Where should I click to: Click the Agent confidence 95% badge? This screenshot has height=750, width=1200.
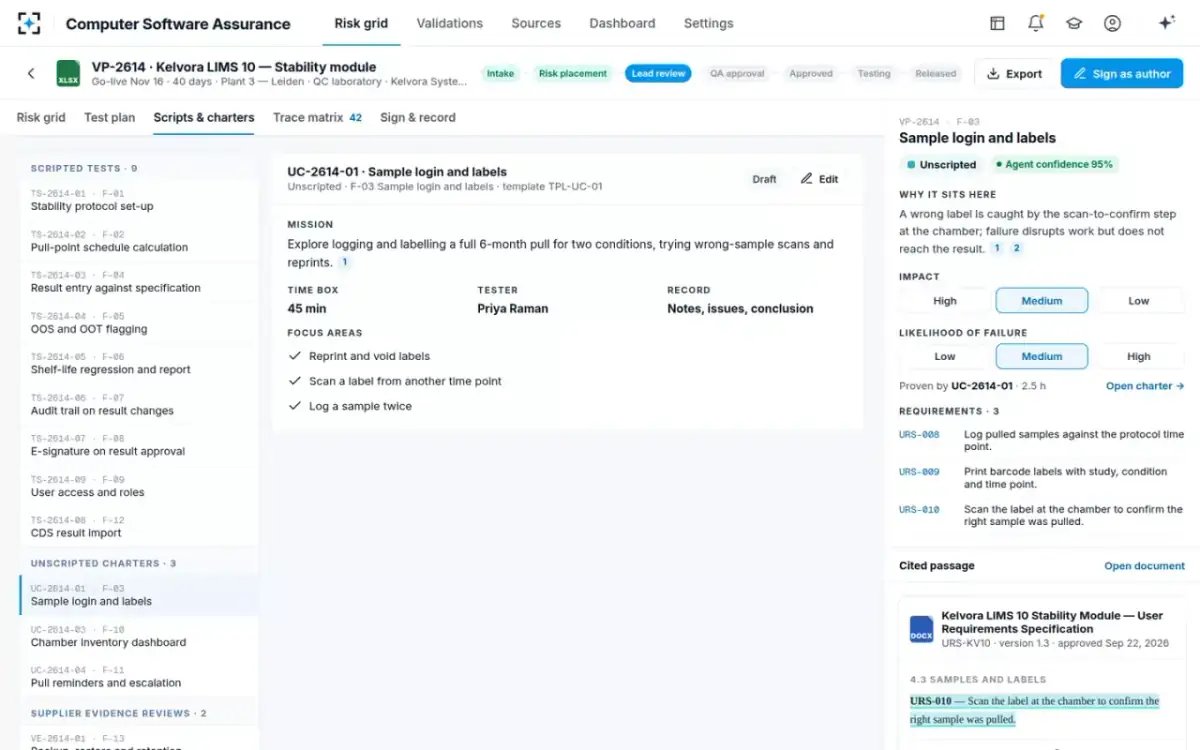1053,165
